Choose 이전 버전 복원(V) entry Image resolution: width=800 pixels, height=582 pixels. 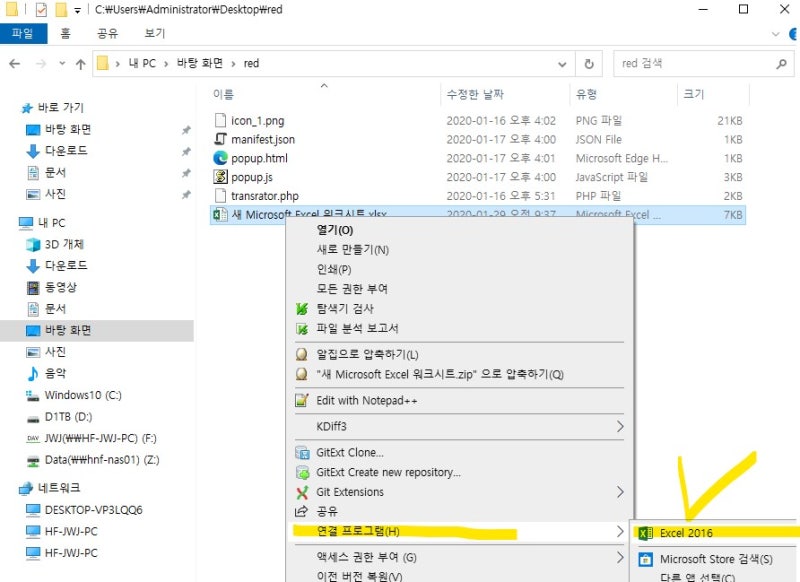click(x=359, y=577)
